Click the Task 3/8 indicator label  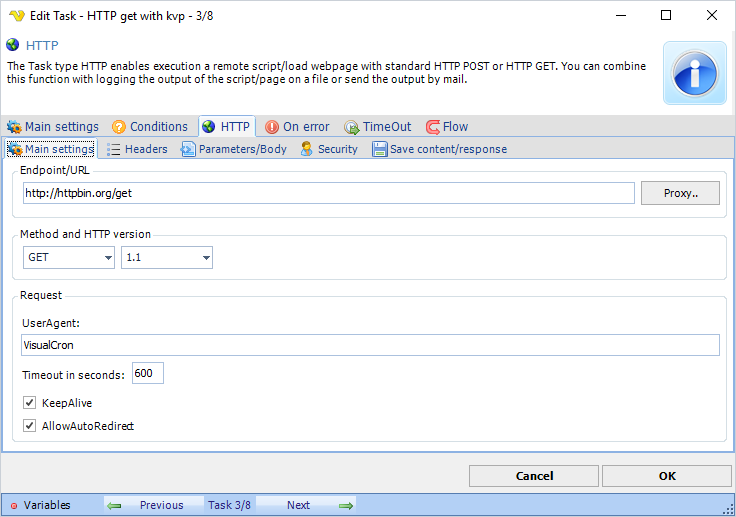click(x=230, y=505)
